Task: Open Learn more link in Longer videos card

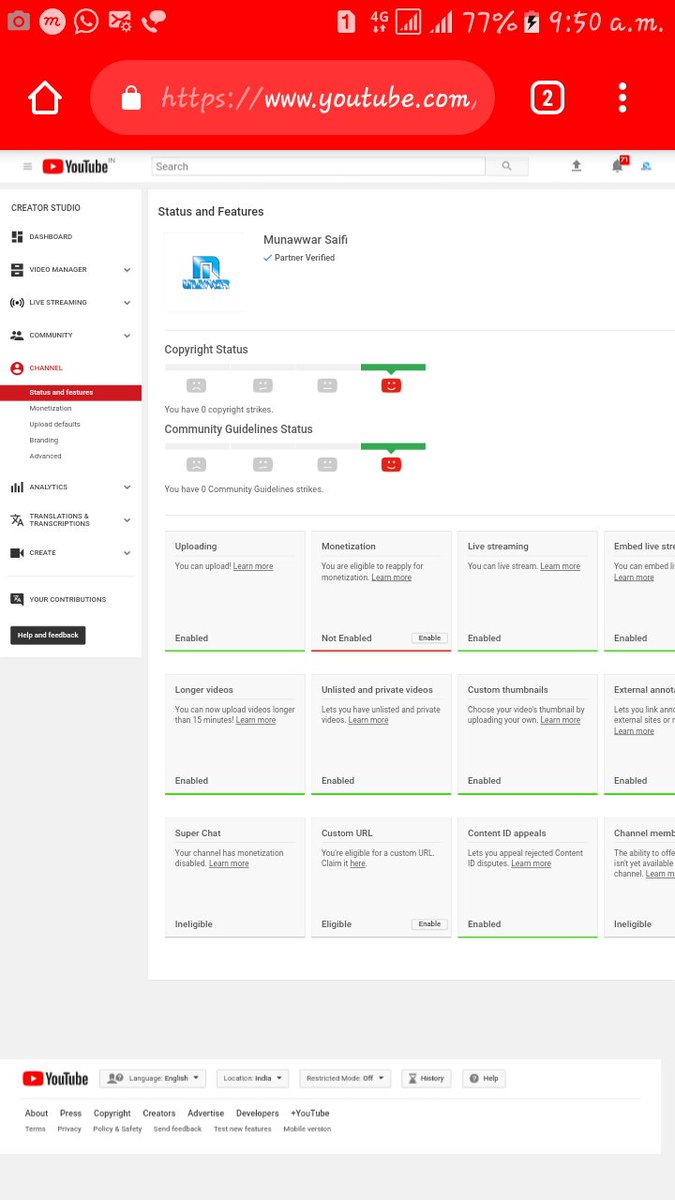Action: [x=256, y=720]
